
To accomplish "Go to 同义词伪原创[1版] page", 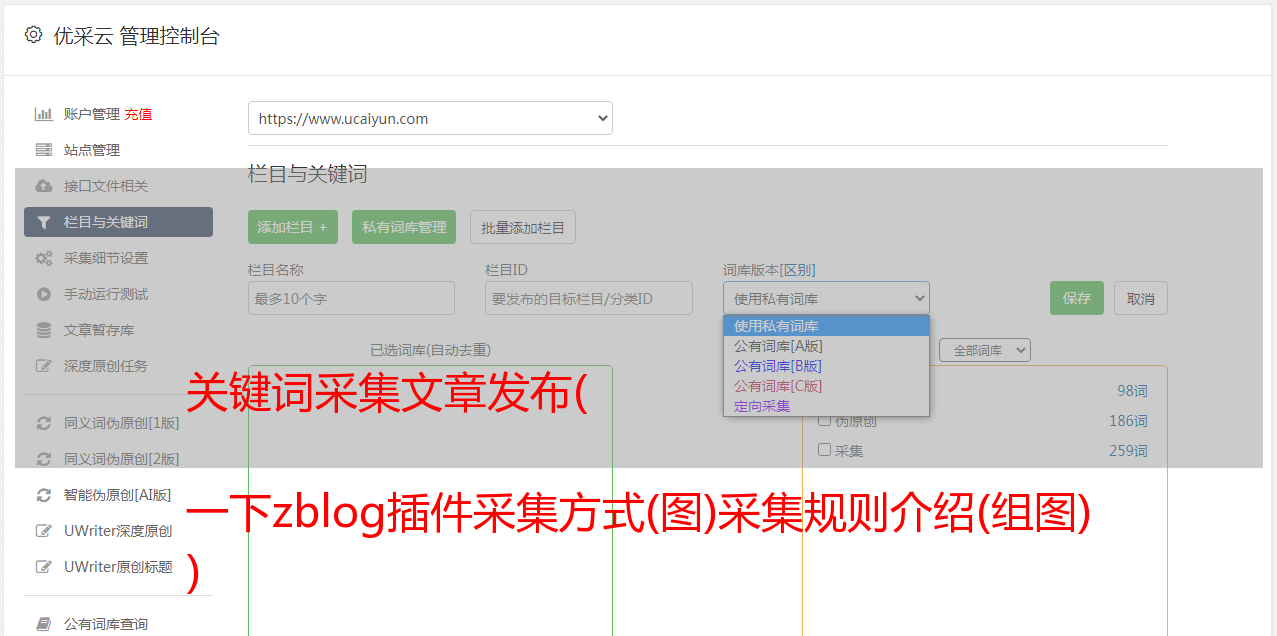I will [122, 423].
